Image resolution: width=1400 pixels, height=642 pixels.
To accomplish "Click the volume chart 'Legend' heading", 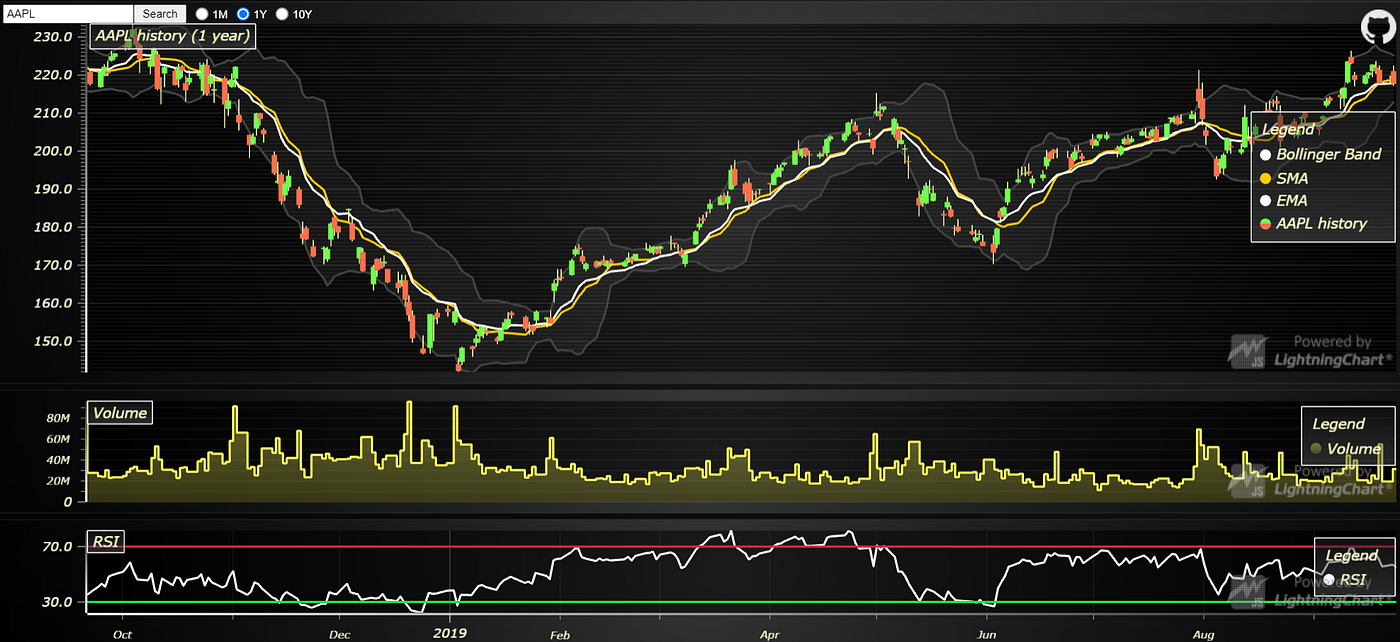I will click(1339, 424).
